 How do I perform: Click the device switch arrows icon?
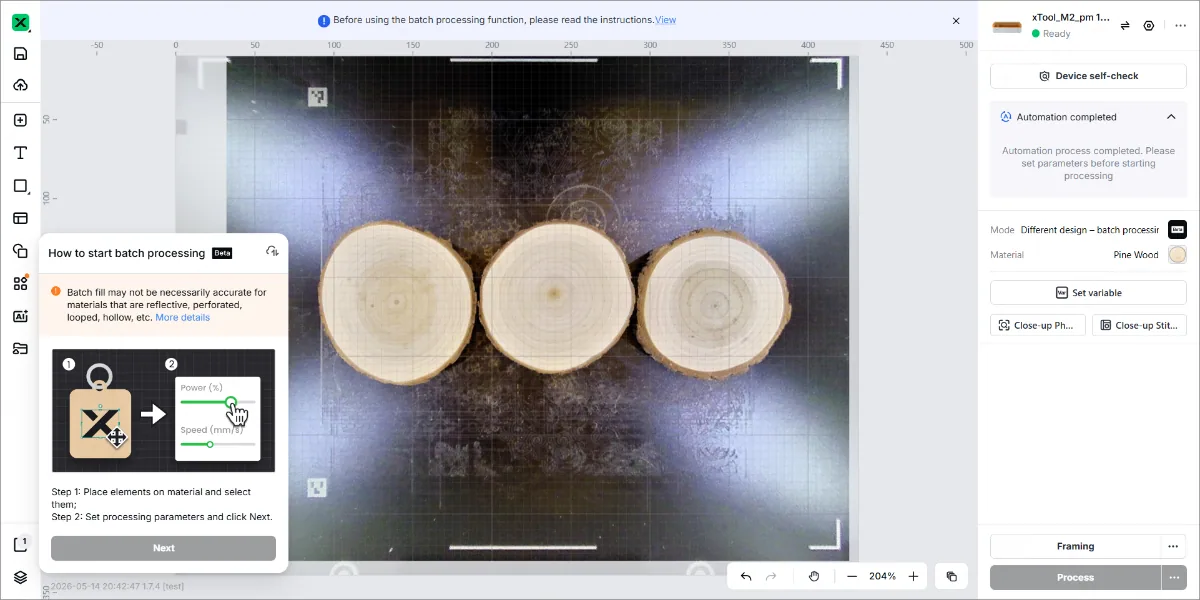(x=1125, y=26)
